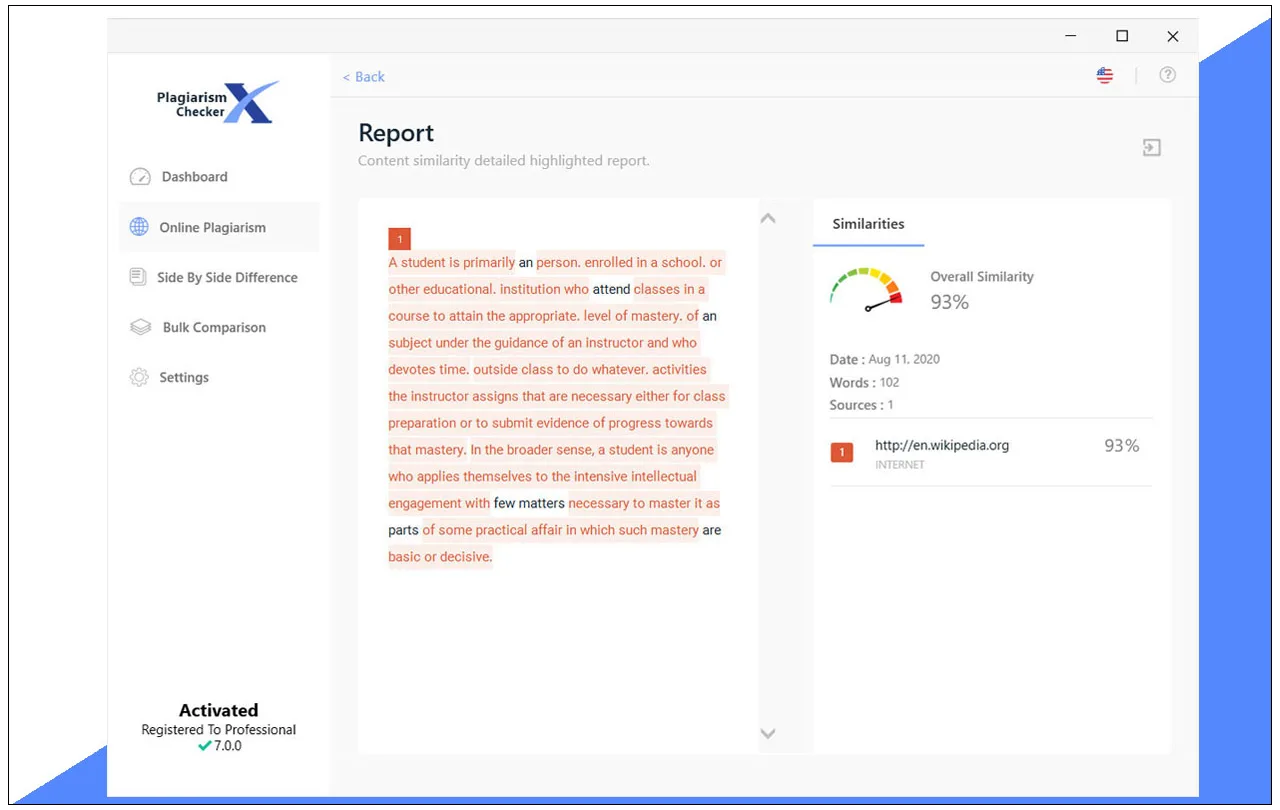Image resolution: width=1280 pixels, height=810 pixels.
Task: Change language via the US flag icon
Action: [x=1105, y=75]
